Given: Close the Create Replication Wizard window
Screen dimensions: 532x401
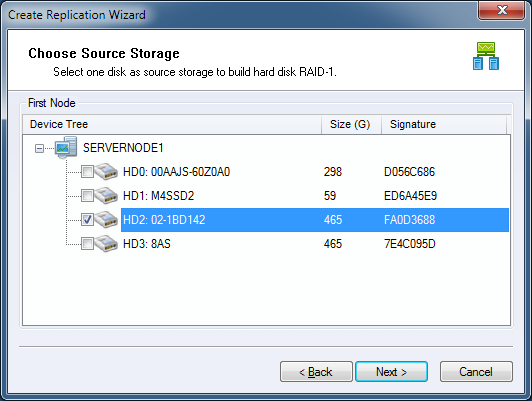Looking at the screenshot, I should point(501,10).
